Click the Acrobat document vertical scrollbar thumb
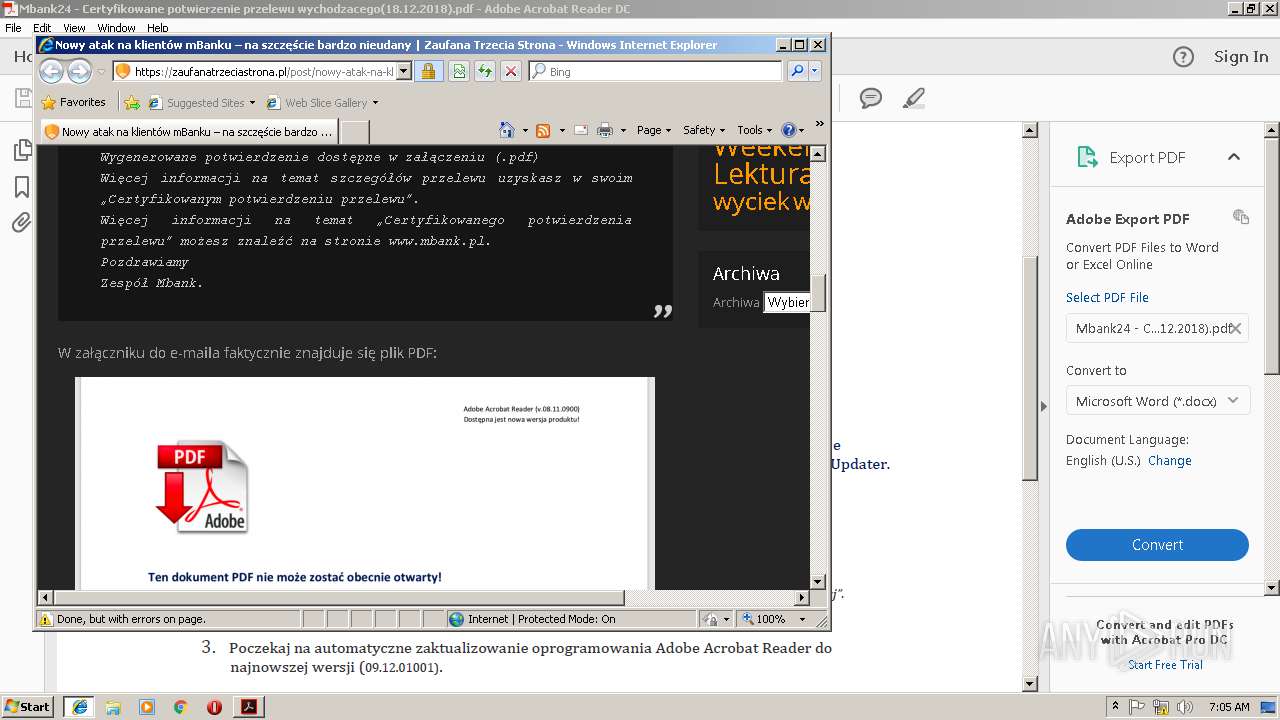The width and height of the screenshot is (1280, 720). coord(1030,368)
